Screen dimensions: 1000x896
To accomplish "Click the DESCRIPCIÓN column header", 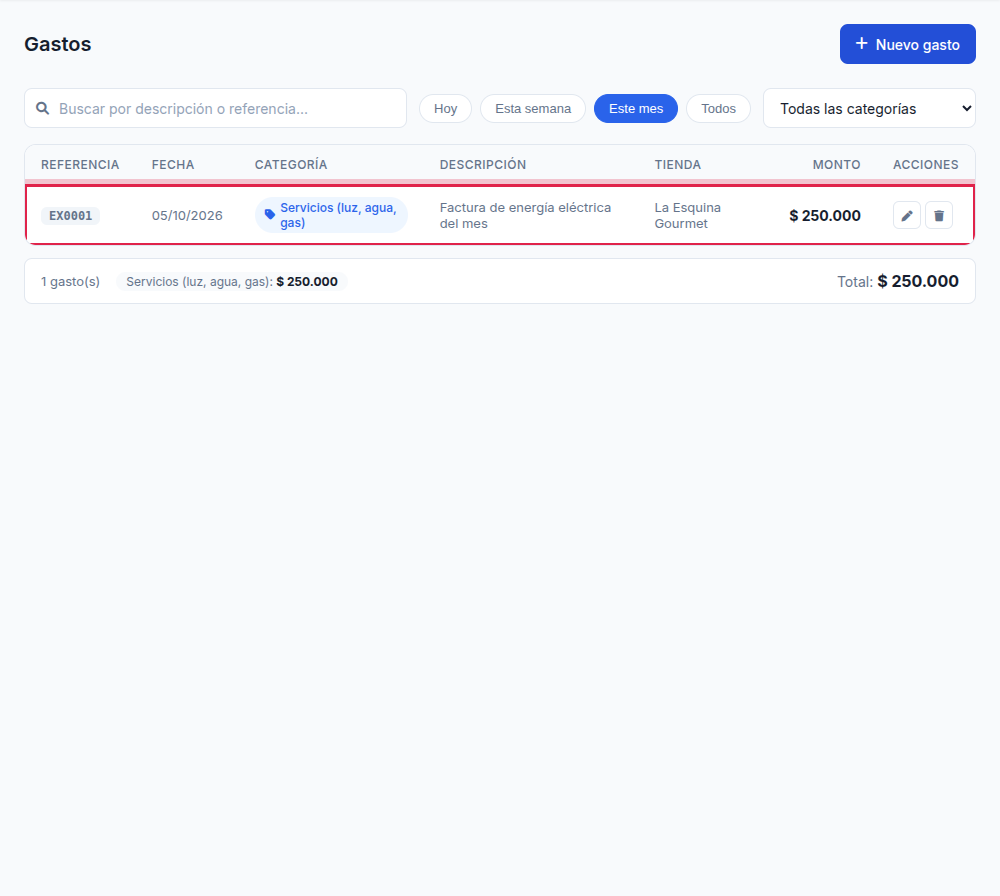I will click(x=483, y=165).
